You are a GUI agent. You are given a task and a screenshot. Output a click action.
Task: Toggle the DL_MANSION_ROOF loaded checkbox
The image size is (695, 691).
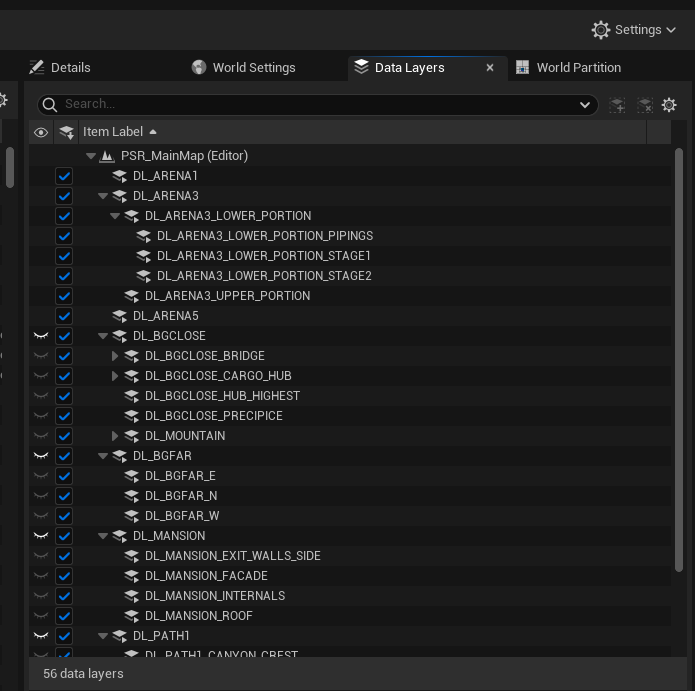(64, 616)
